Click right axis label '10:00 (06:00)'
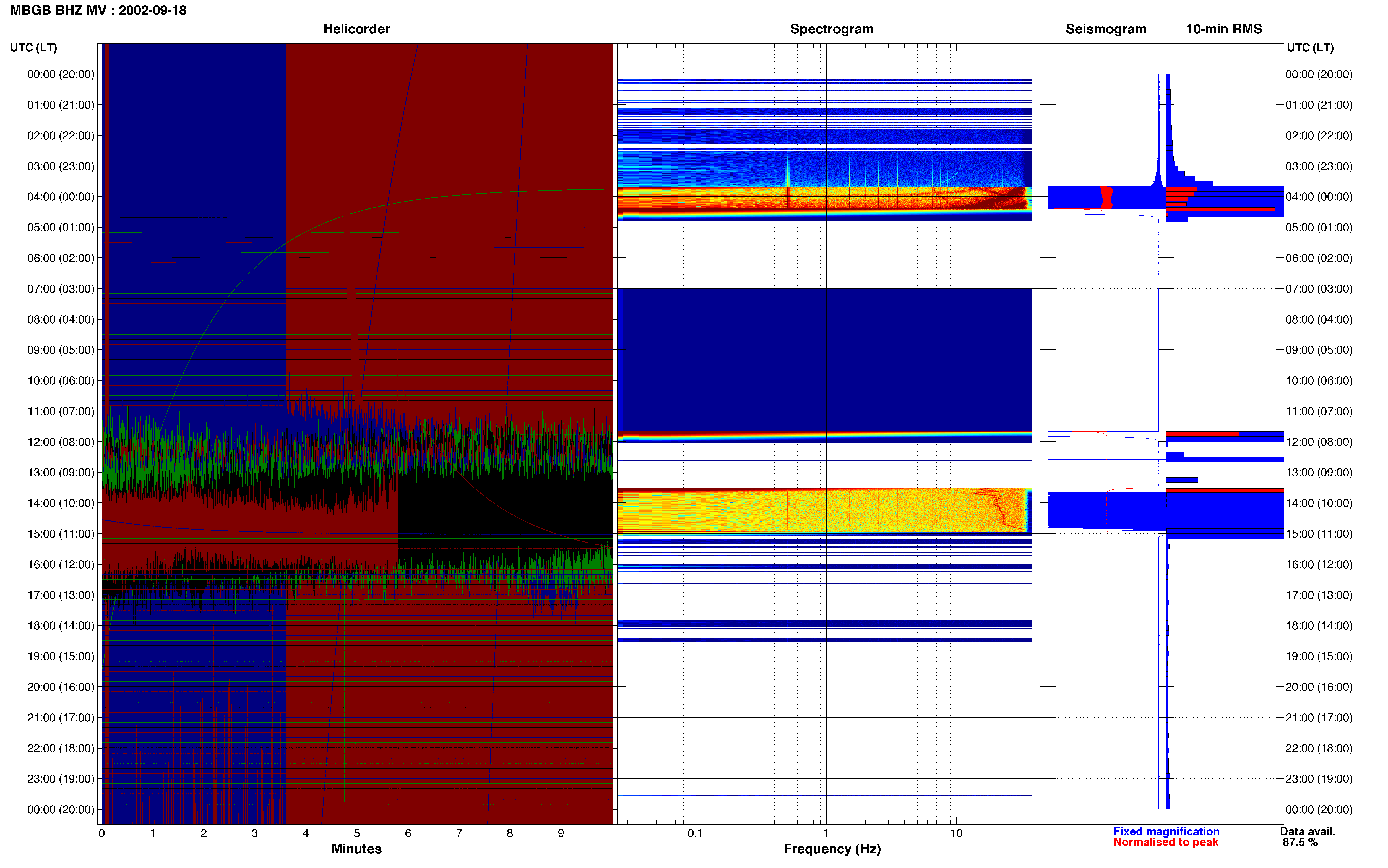1388x868 pixels. 1319,380
